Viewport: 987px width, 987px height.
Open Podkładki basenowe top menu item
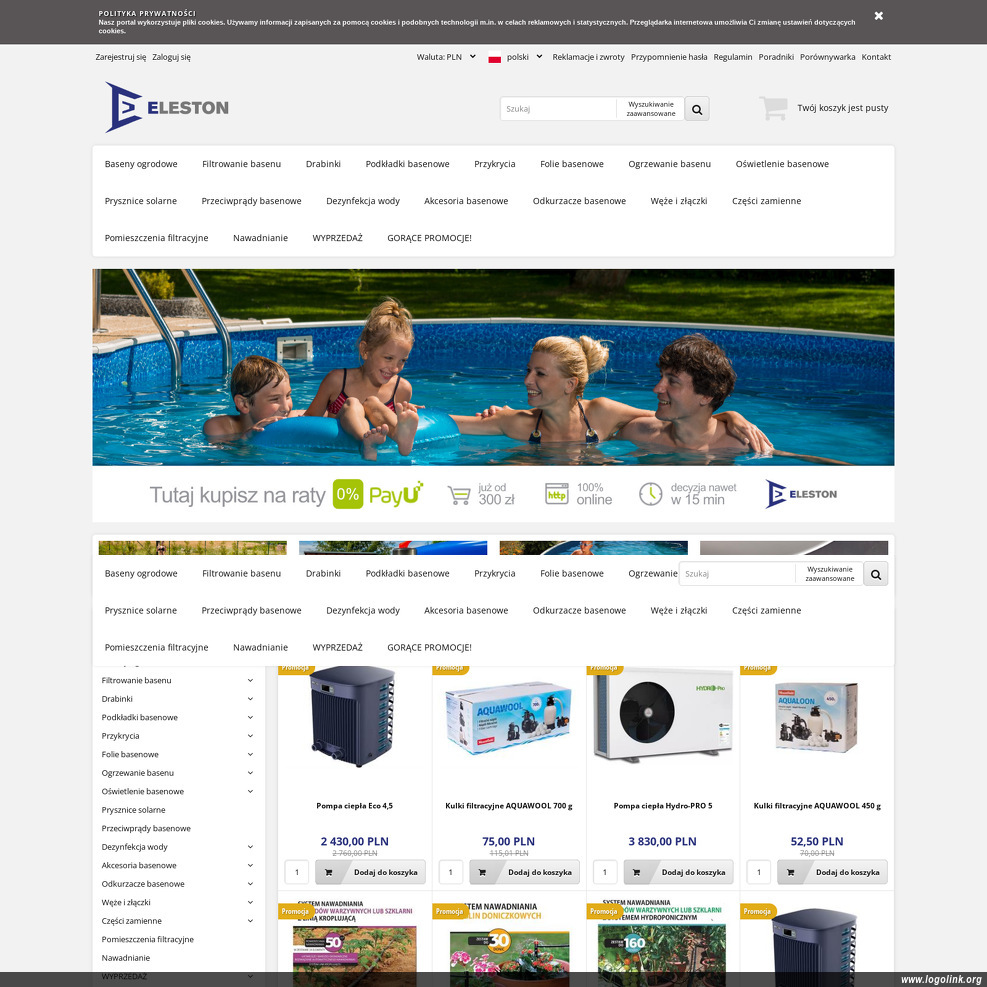tap(407, 164)
